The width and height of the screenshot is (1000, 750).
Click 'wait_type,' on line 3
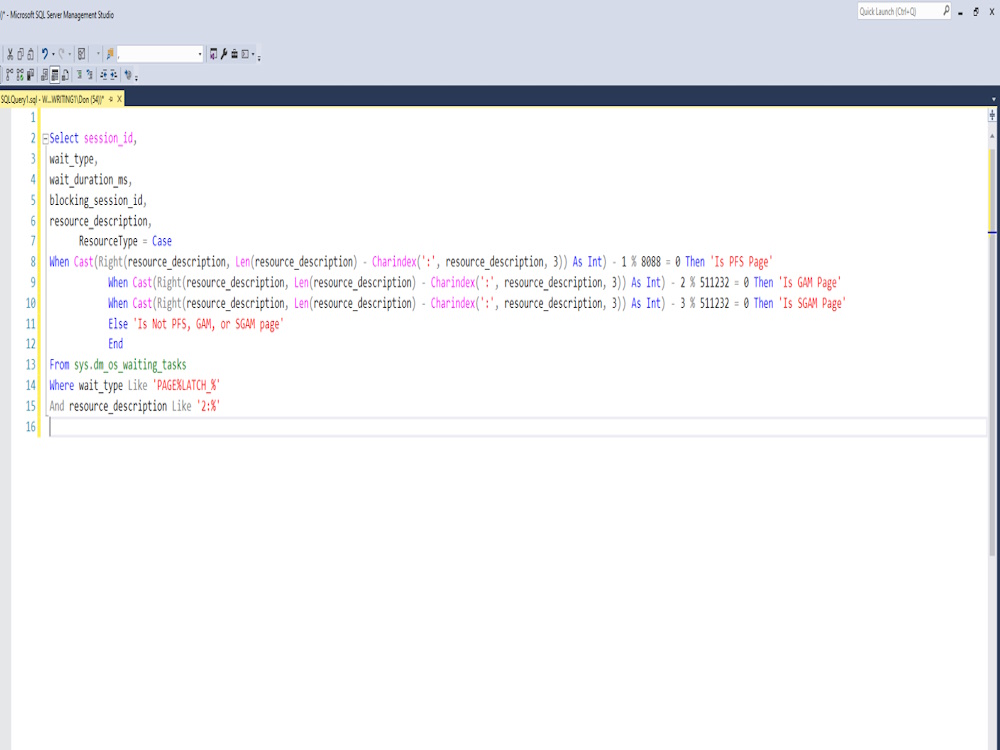pos(73,159)
